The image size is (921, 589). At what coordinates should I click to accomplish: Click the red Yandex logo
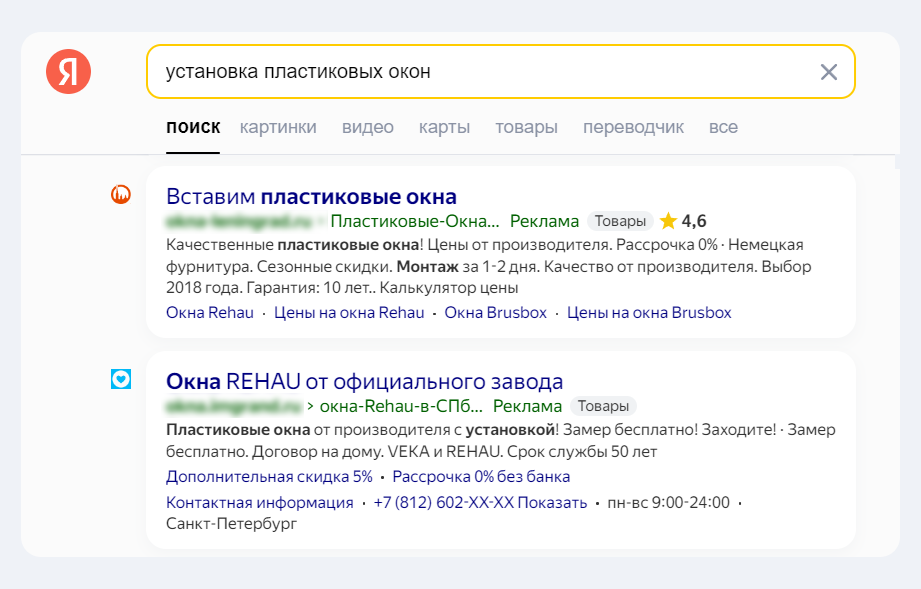67,71
